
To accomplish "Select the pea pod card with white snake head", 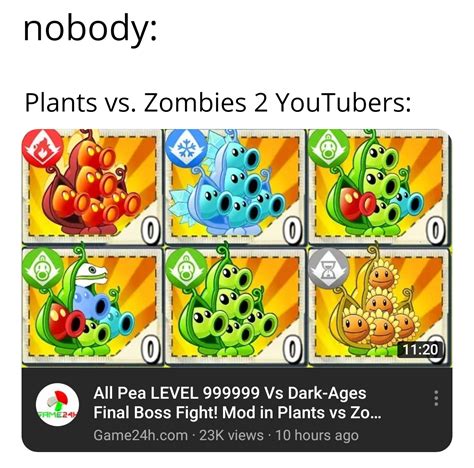I will tap(92, 306).
